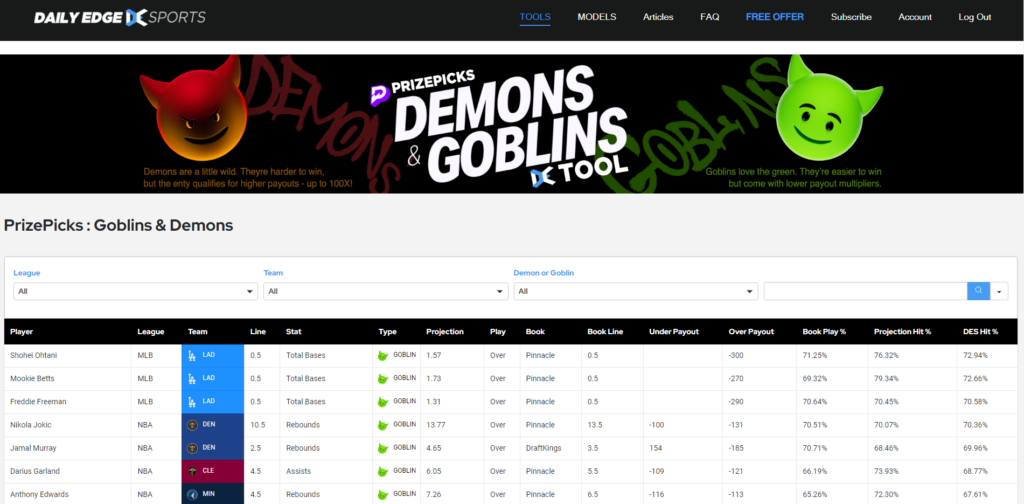
Task: Open the Demon or Goblin filter dropdown
Action: 635,291
